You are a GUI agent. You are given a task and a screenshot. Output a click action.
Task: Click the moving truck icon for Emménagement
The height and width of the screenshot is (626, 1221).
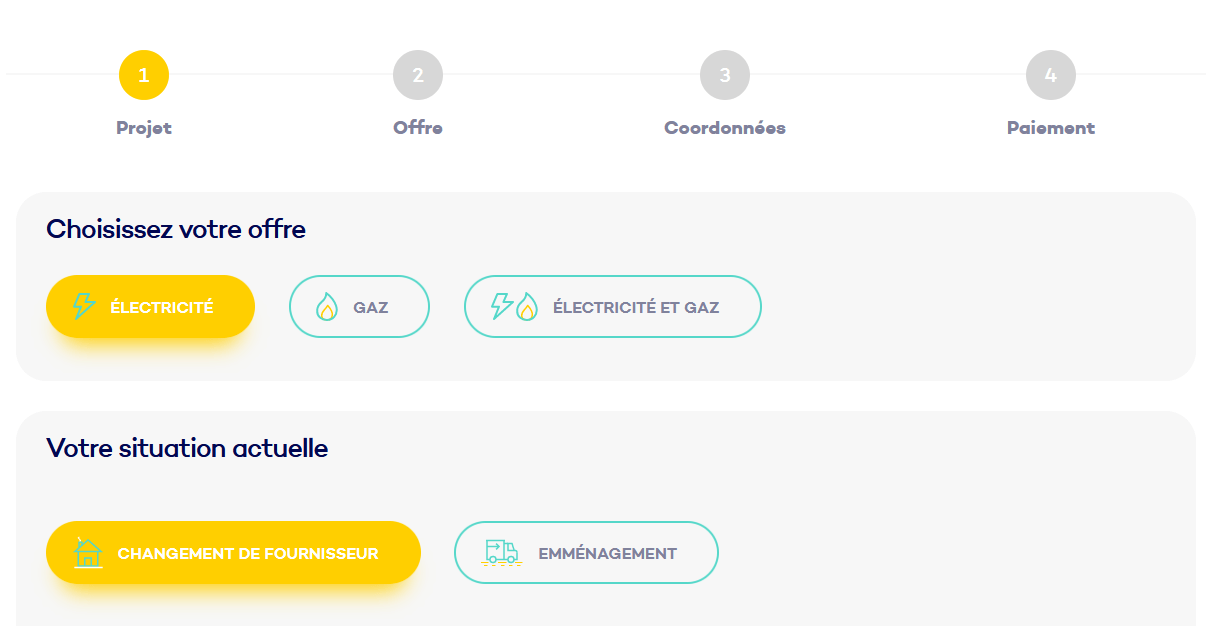[x=502, y=552]
